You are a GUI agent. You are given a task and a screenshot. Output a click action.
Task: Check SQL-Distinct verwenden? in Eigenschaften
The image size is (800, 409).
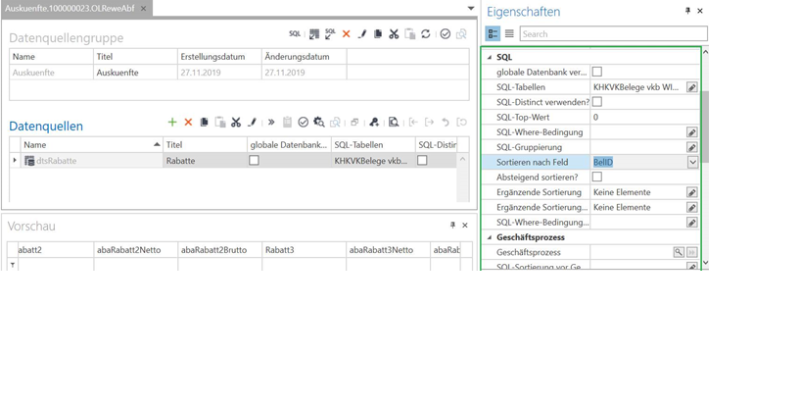597,102
